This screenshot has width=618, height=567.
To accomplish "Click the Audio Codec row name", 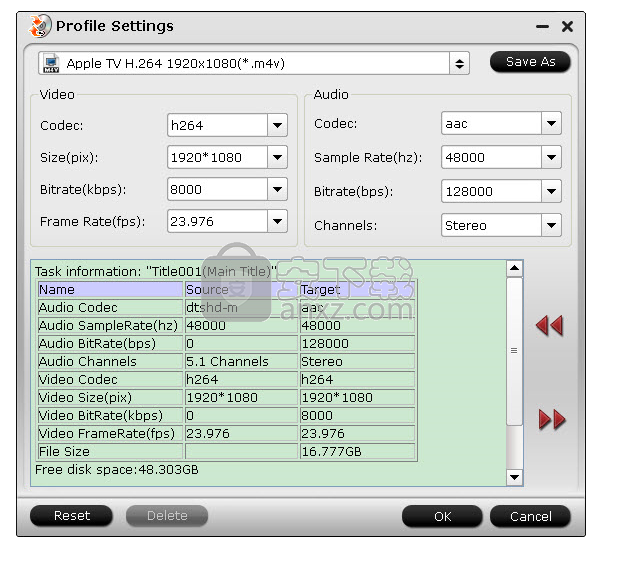I will pos(110,308).
